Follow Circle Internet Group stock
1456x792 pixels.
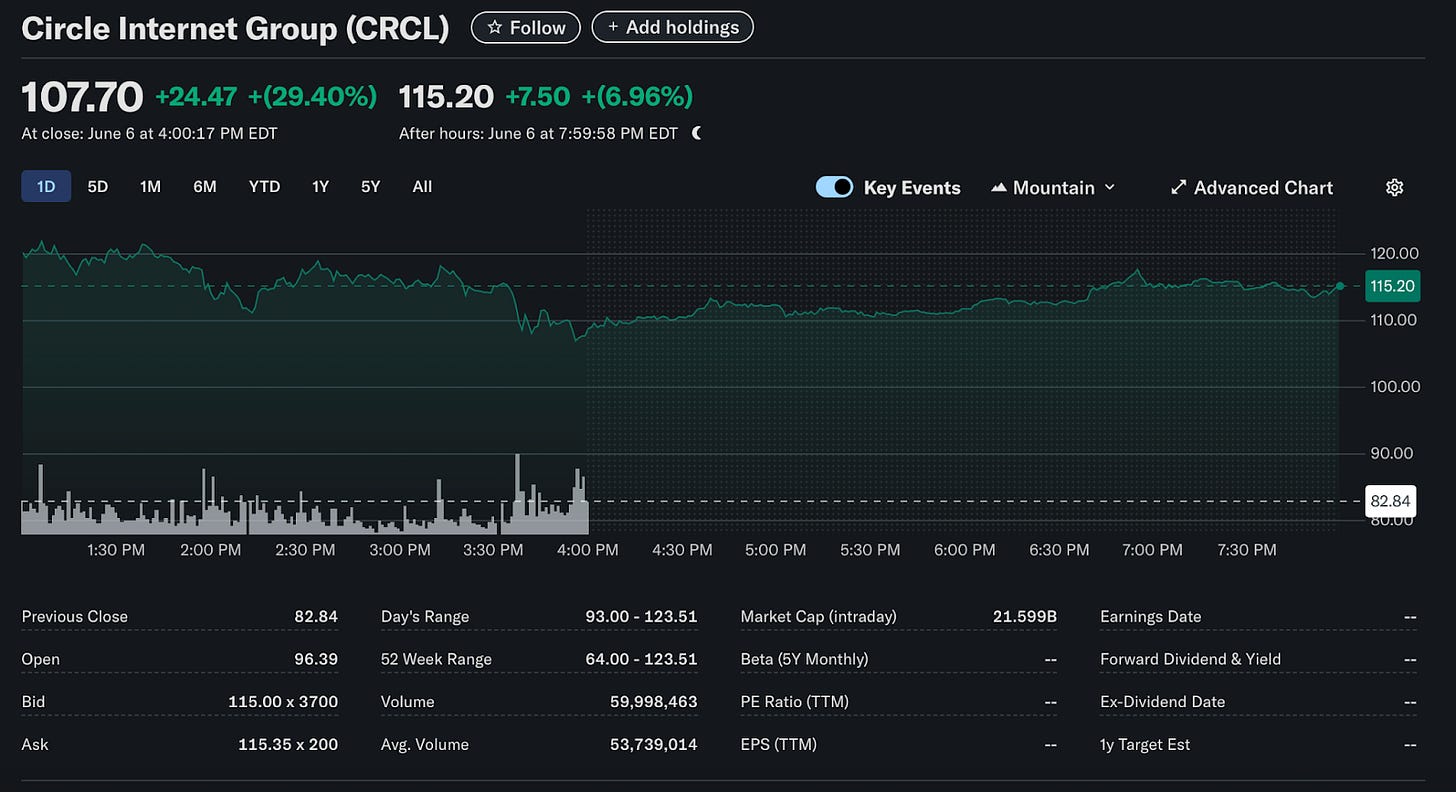[525, 28]
